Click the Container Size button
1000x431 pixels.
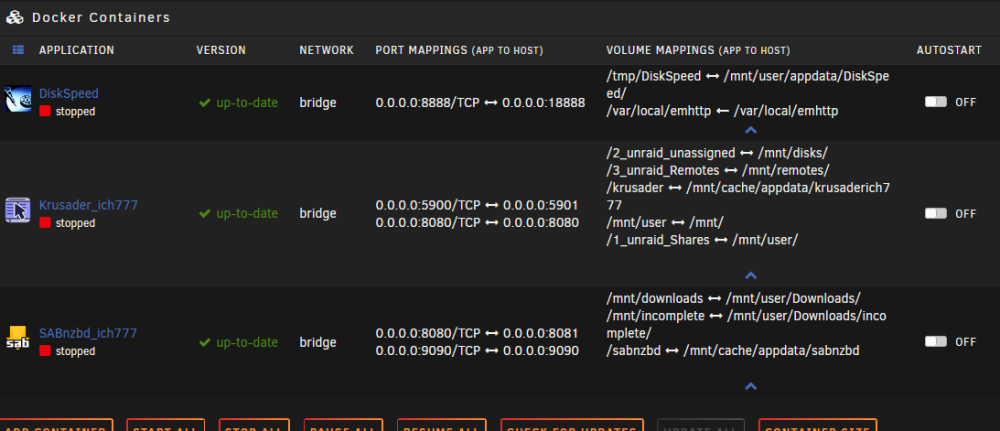tap(818, 425)
